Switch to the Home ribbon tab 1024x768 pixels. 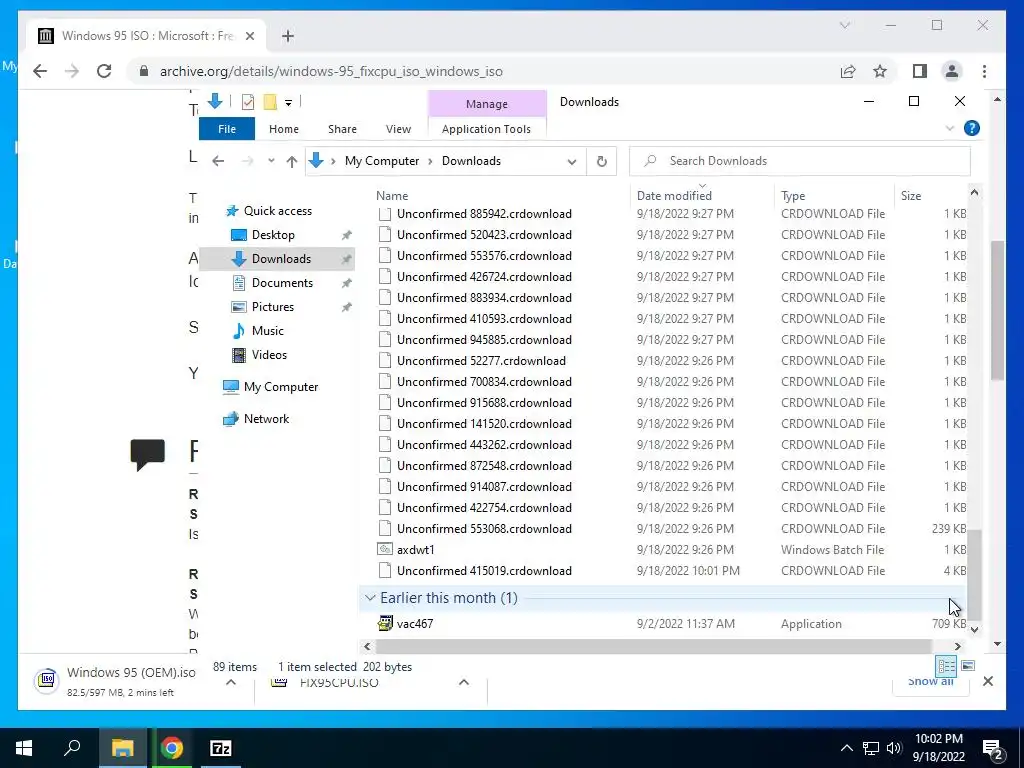[283, 129]
